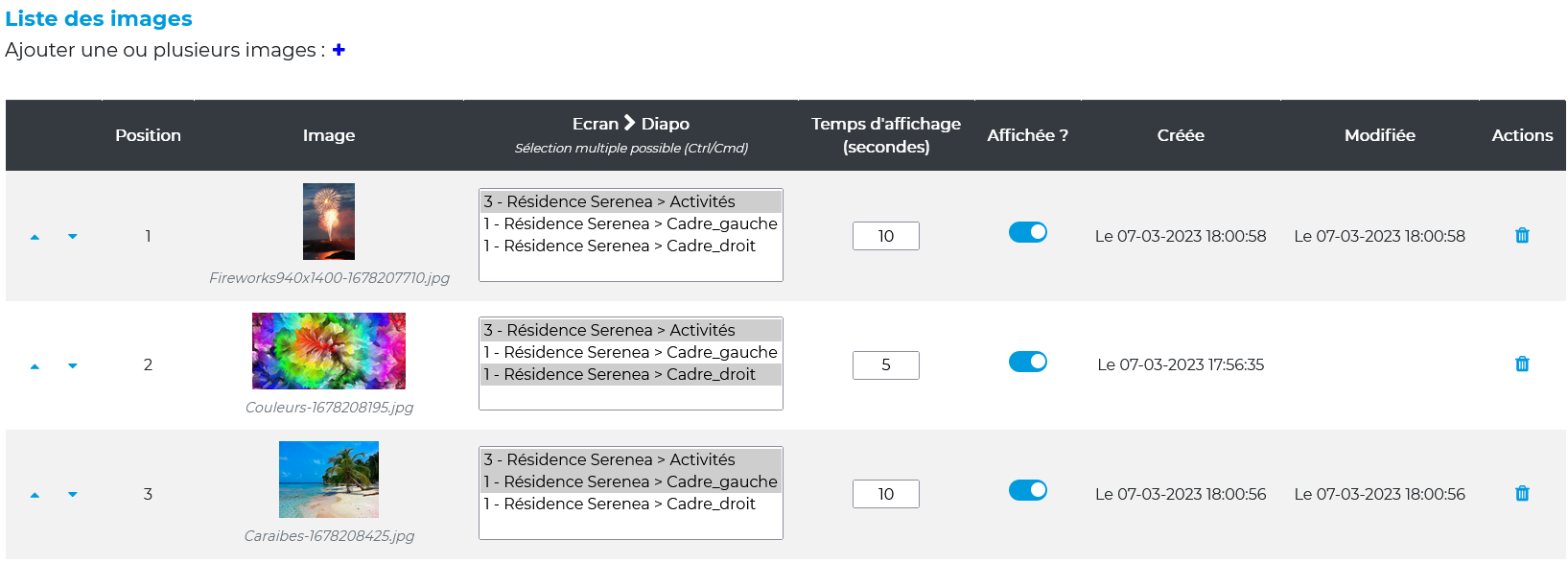Move the Couleurs image up one position
The height and width of the screenshot is (563, 1568).
coord(35,366)
